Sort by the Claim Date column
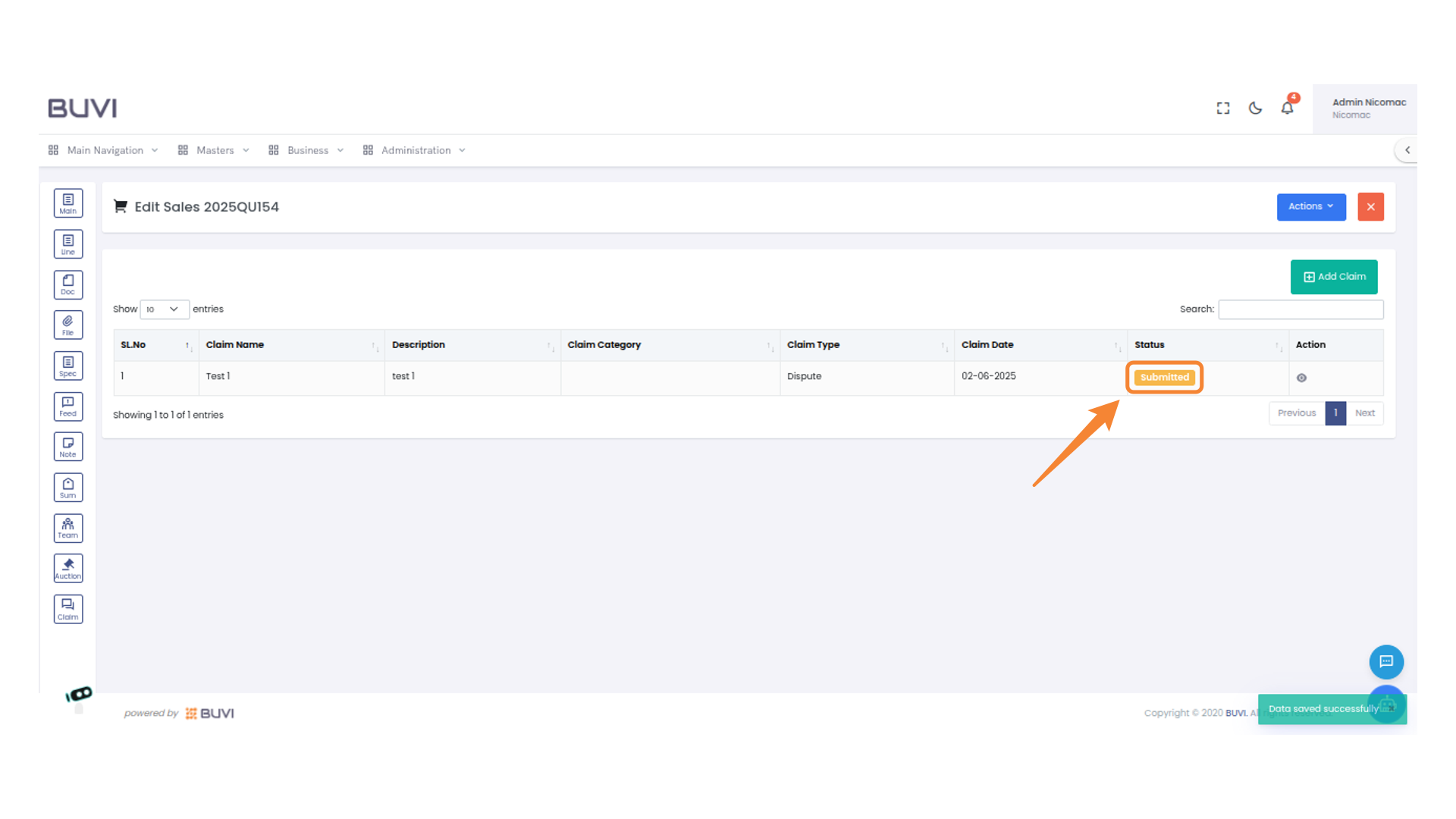1456x819 pixels. tap(987, 345)
